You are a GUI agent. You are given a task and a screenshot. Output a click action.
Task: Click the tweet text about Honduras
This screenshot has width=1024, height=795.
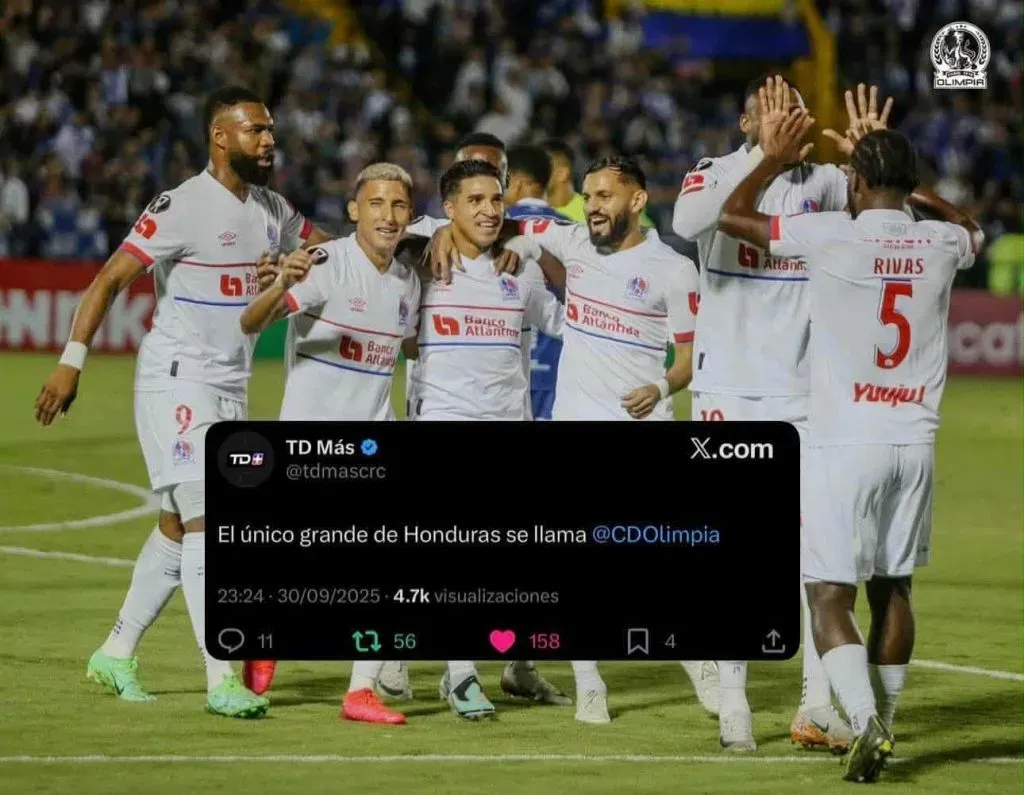point(468,535)
